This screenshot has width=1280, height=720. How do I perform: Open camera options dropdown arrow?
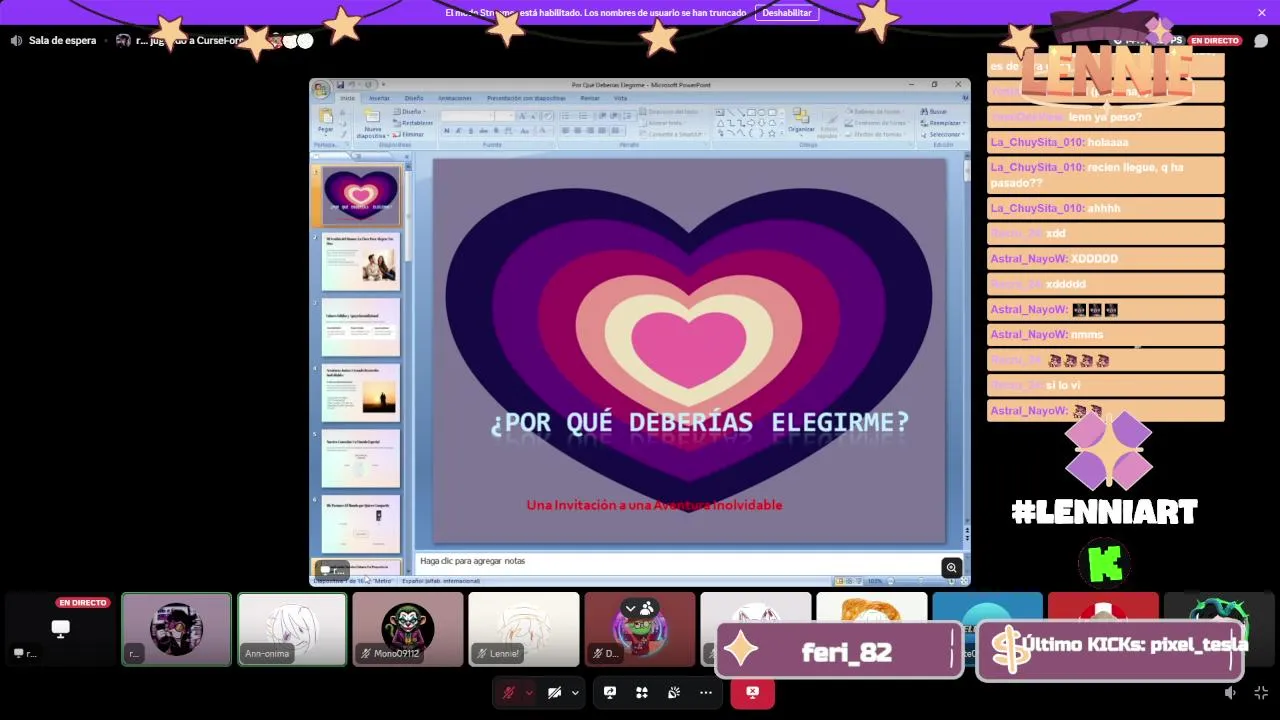click(x=575, y=692)
